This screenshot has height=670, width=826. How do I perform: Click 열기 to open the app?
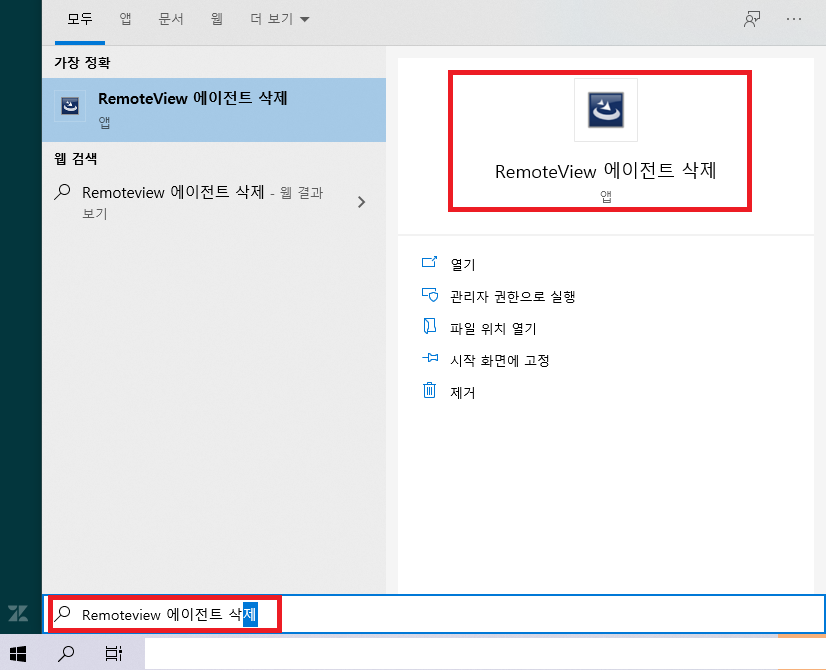click(463, 264)
